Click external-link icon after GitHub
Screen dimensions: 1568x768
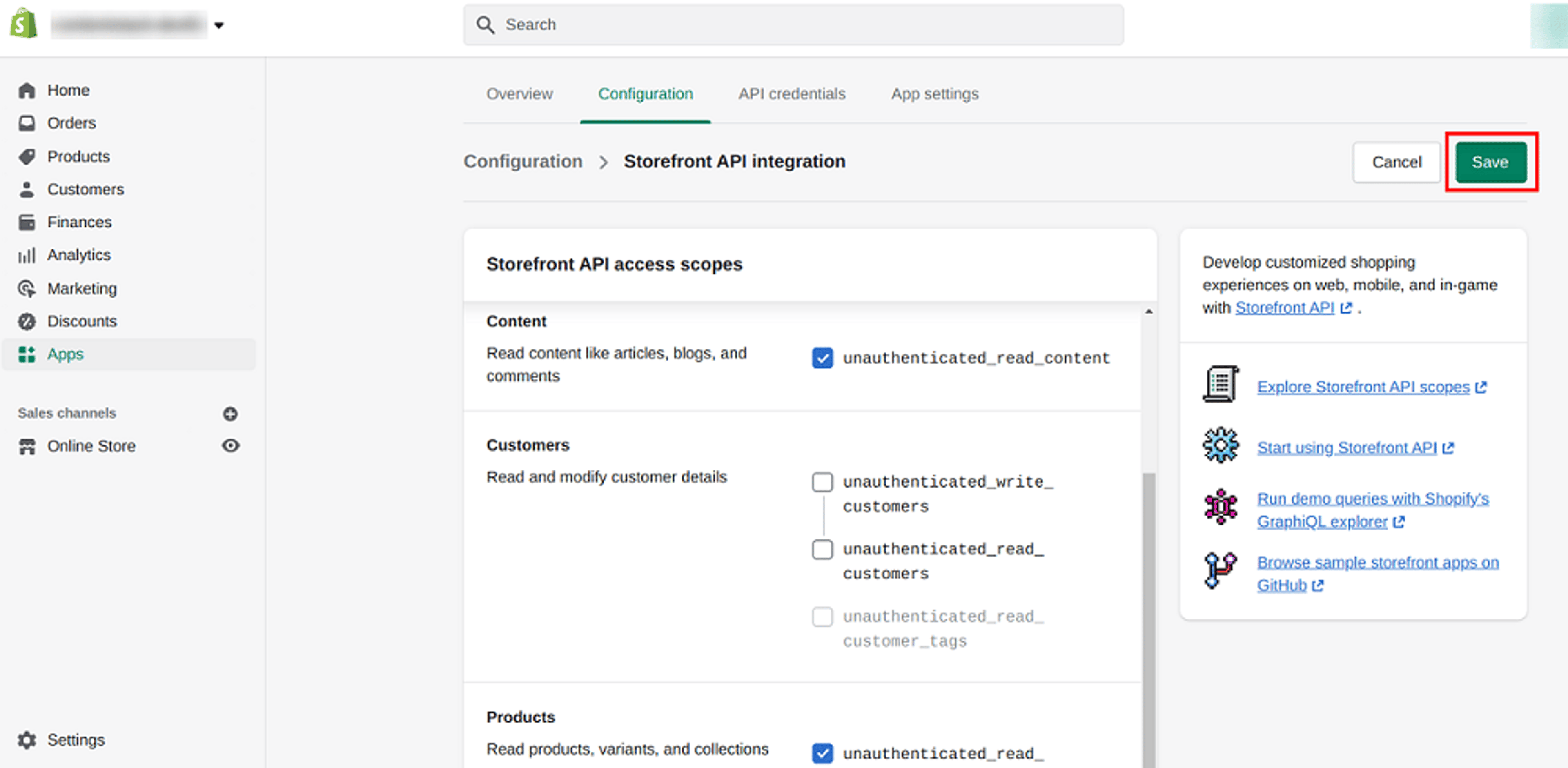coord(1318,585)
